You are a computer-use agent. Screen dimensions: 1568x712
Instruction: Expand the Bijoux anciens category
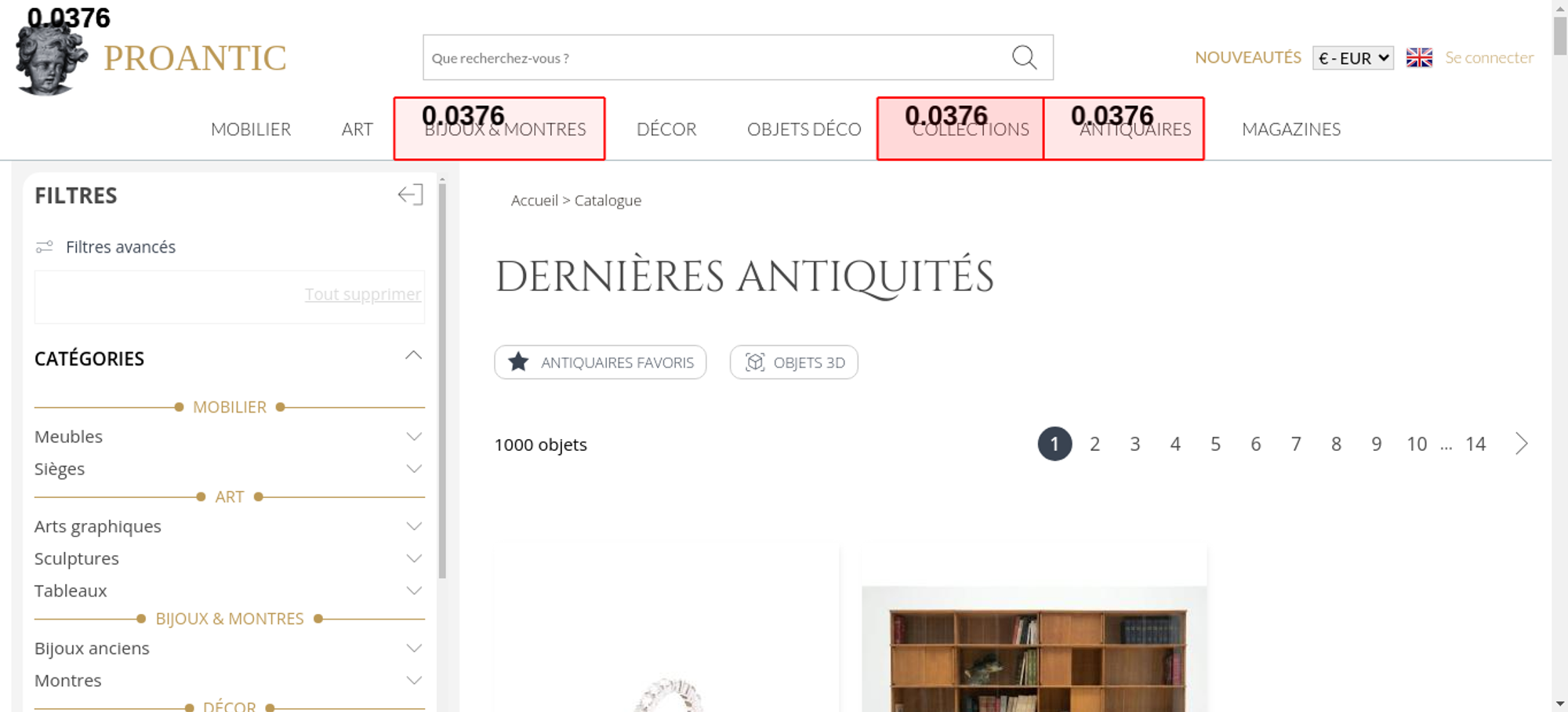(x=414, y=648)
